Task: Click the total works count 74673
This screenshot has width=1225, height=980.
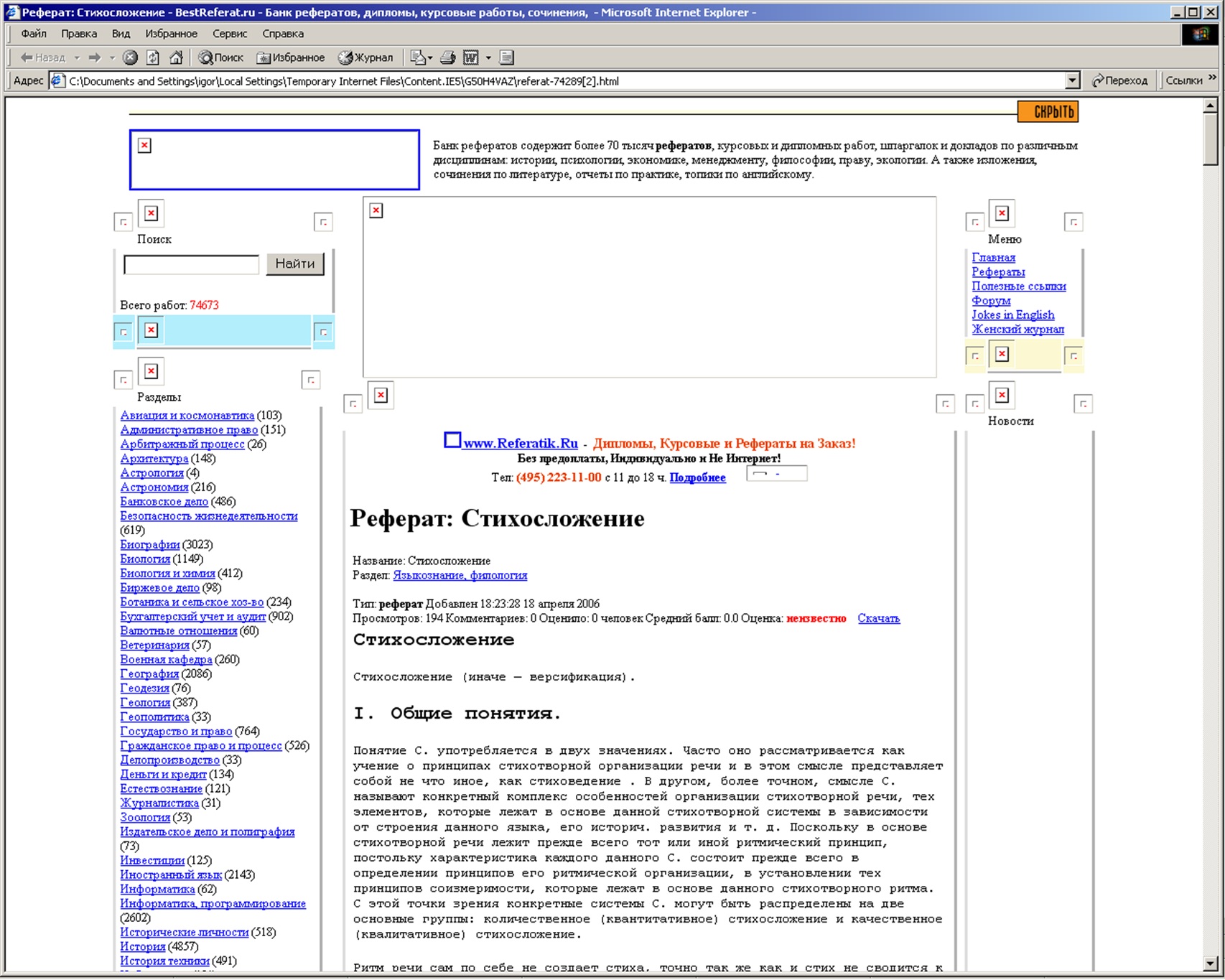Action: click(x=204, y=305)
